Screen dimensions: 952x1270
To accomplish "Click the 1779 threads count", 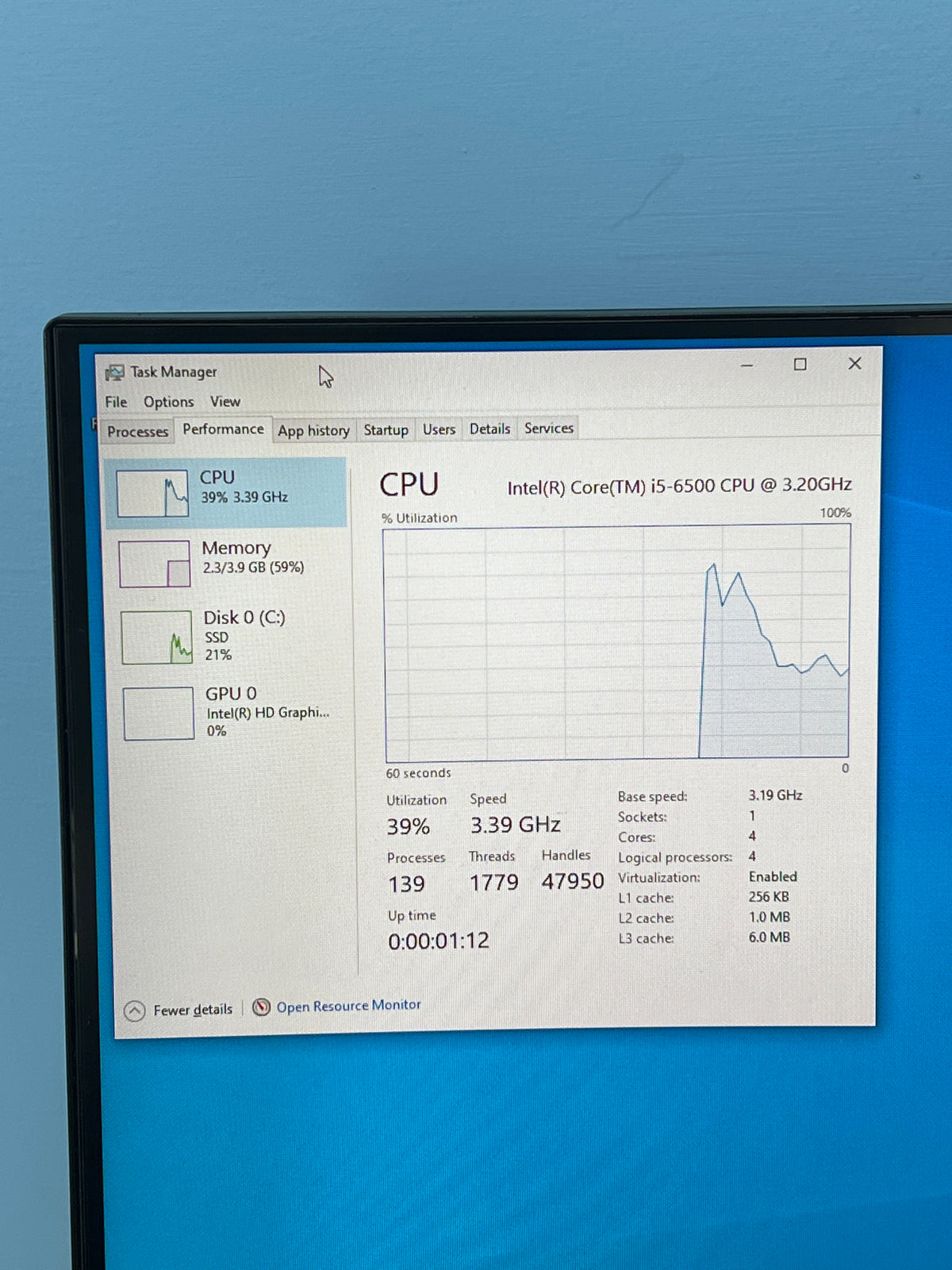I will (493, 883).
